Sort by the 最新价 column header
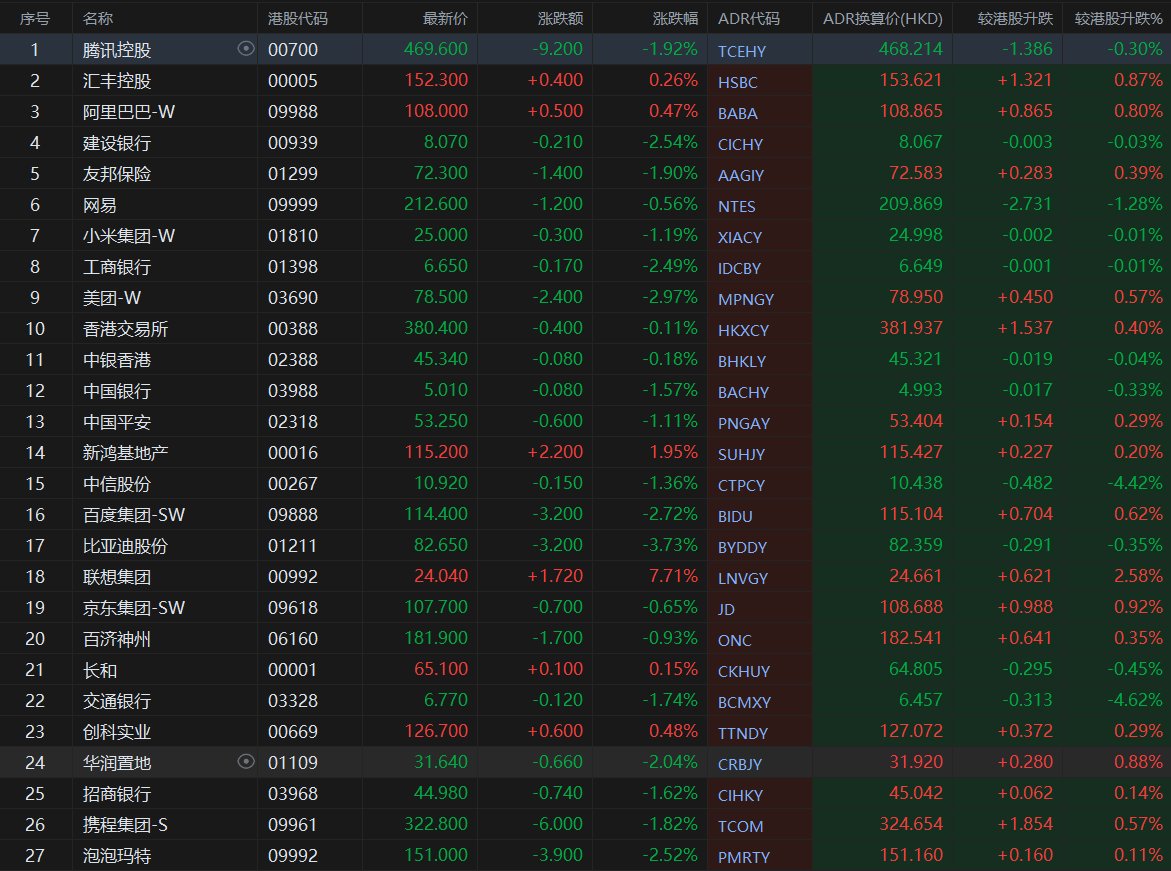Screen dimensions: 1171x871 [x=445, y=19]
